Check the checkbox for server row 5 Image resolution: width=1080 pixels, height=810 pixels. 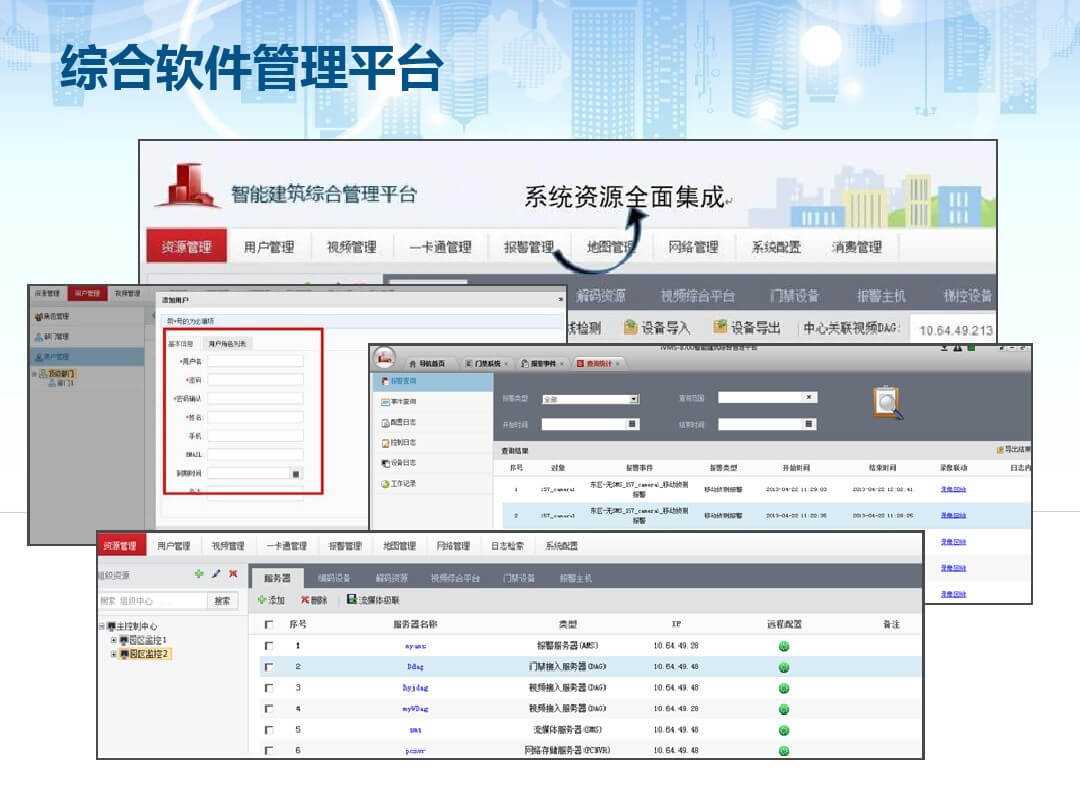click(x=269, y=729)
